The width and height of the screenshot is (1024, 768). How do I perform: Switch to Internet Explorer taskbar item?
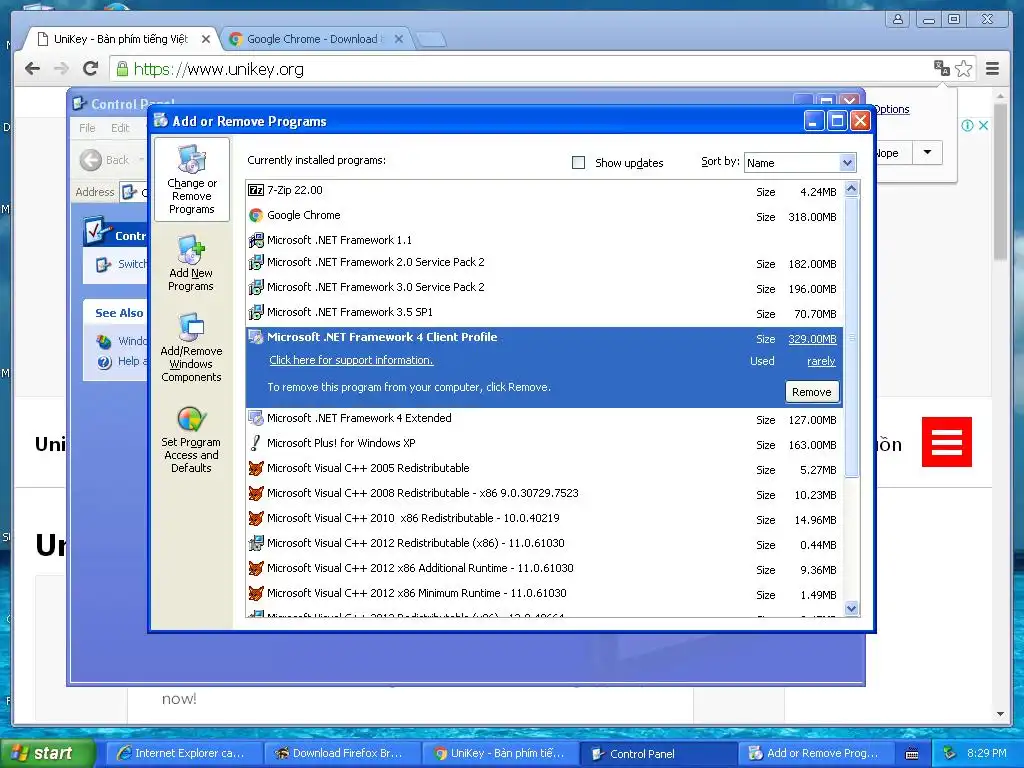(184, 753)
